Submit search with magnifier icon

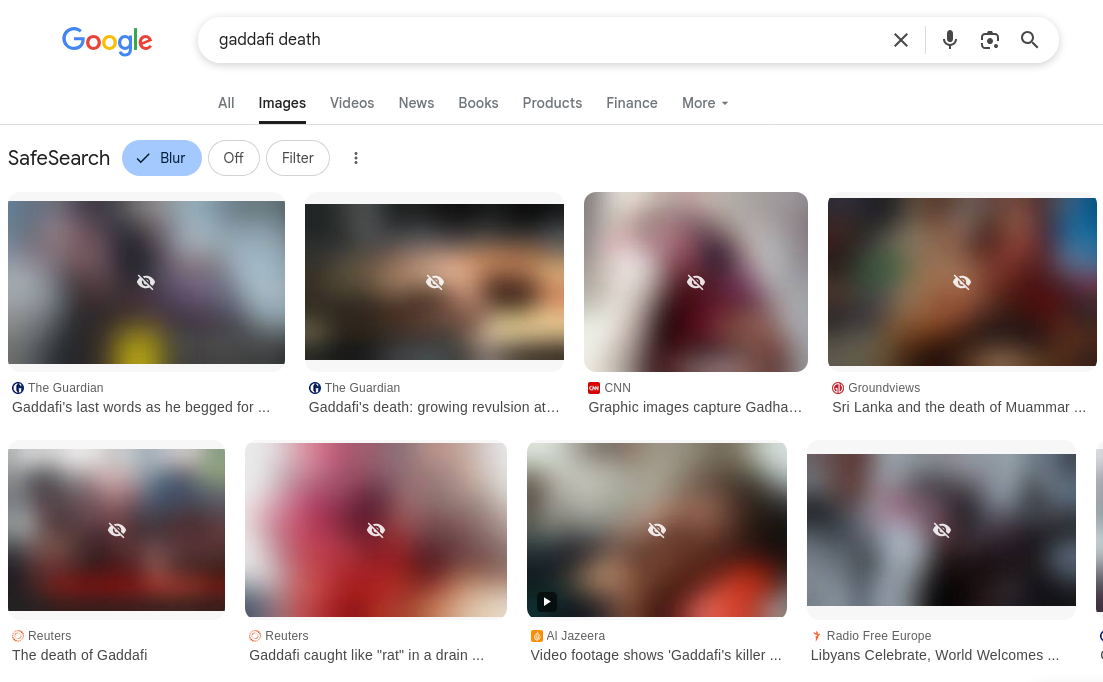1029,40
